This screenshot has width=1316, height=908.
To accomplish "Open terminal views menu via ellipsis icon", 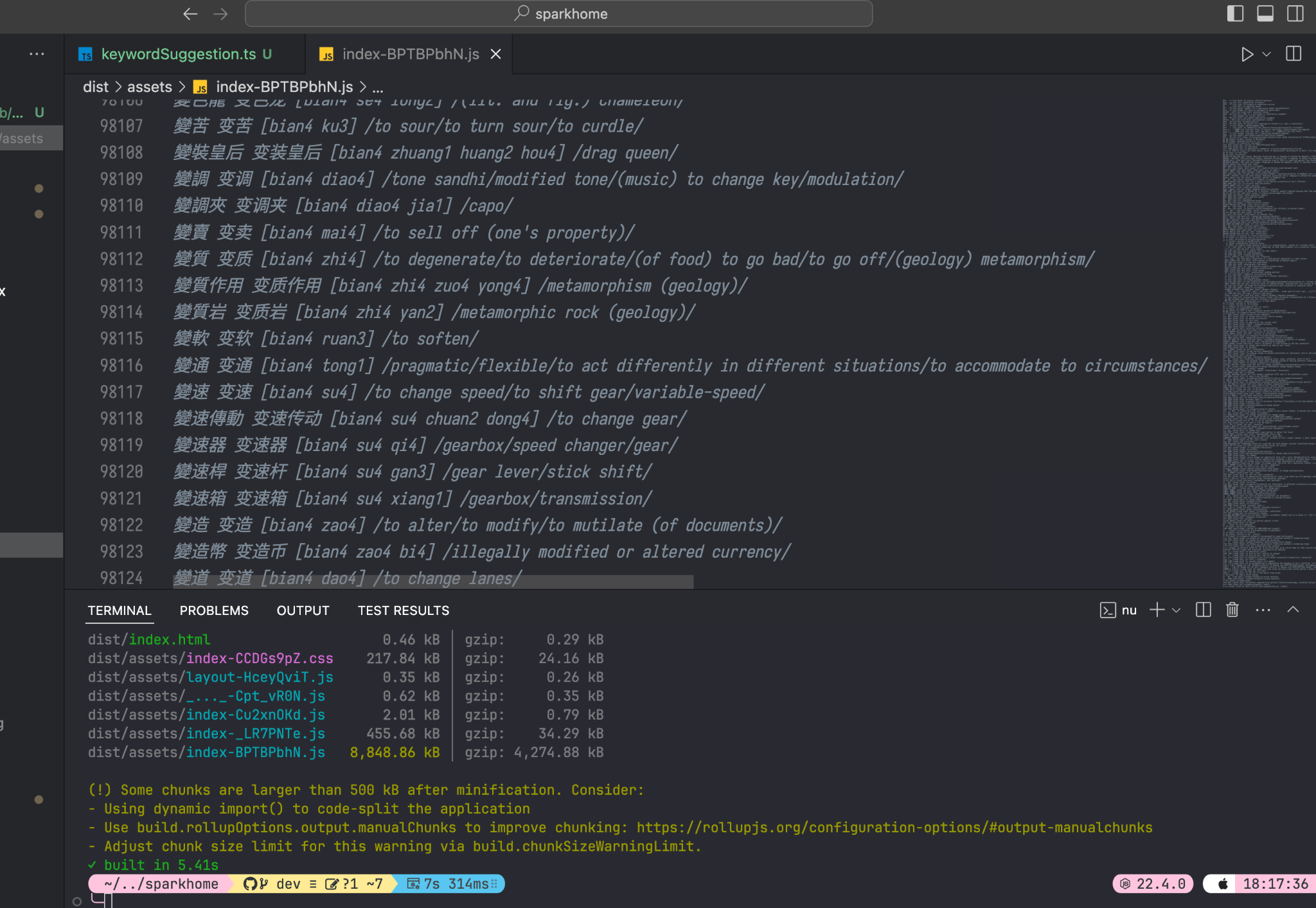I will (1262, 610).
